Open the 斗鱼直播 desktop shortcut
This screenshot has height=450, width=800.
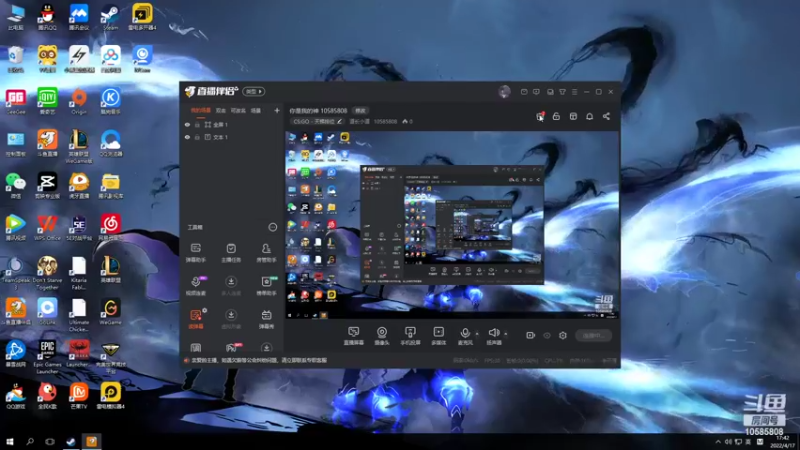[47, 143]
